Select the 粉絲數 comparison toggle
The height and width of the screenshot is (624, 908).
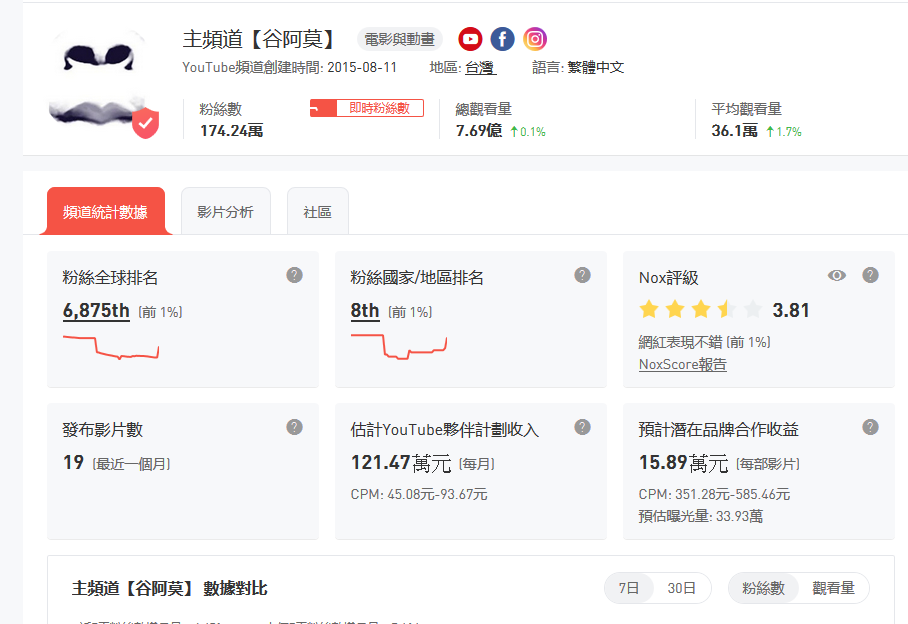(x=763, y=588)
